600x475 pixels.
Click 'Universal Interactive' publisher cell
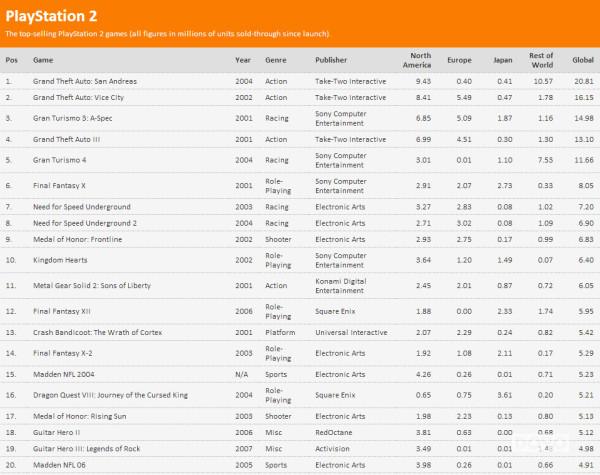351,332
